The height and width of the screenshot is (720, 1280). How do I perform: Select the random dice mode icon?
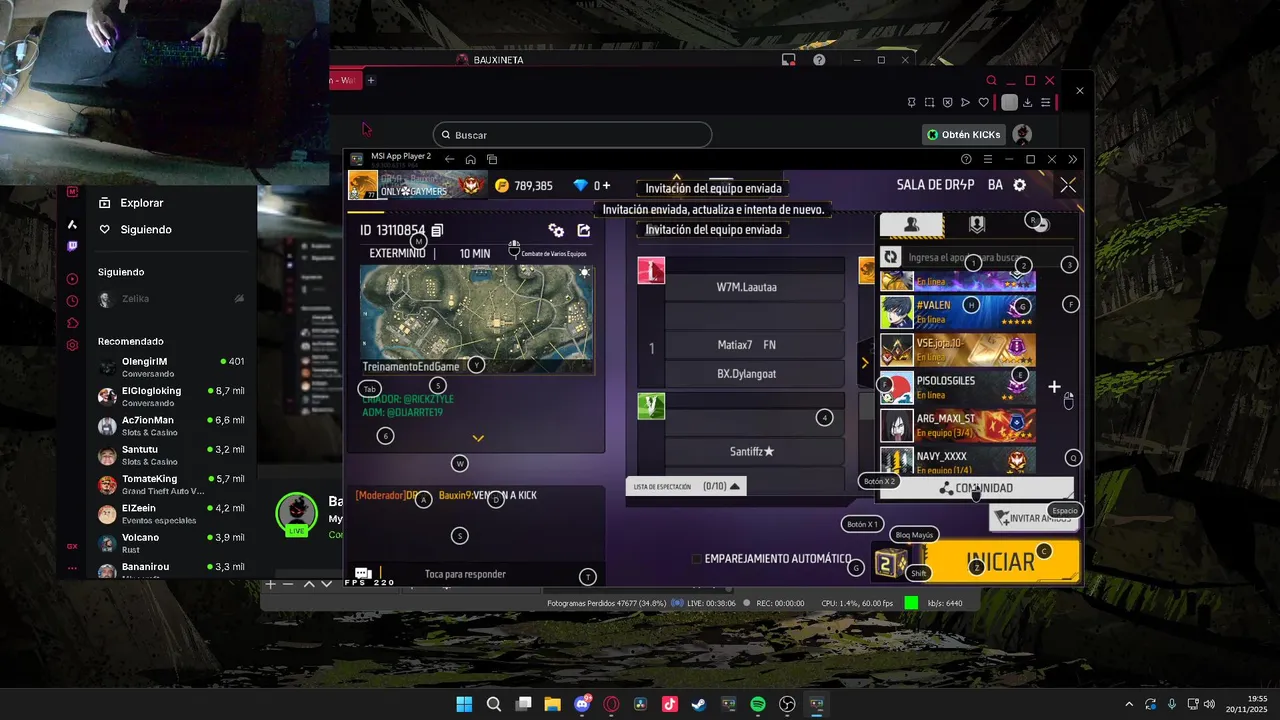[x=889, y=563]
